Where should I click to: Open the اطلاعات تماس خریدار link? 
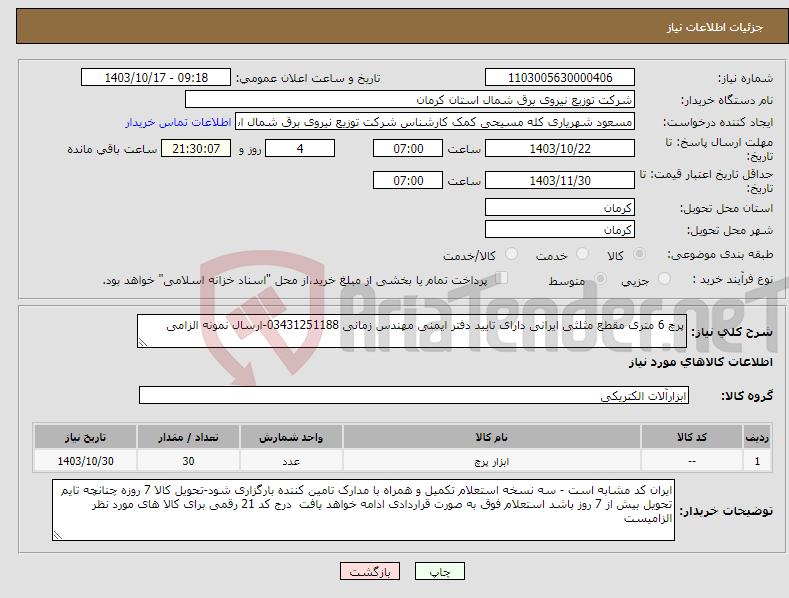(178, 122)
